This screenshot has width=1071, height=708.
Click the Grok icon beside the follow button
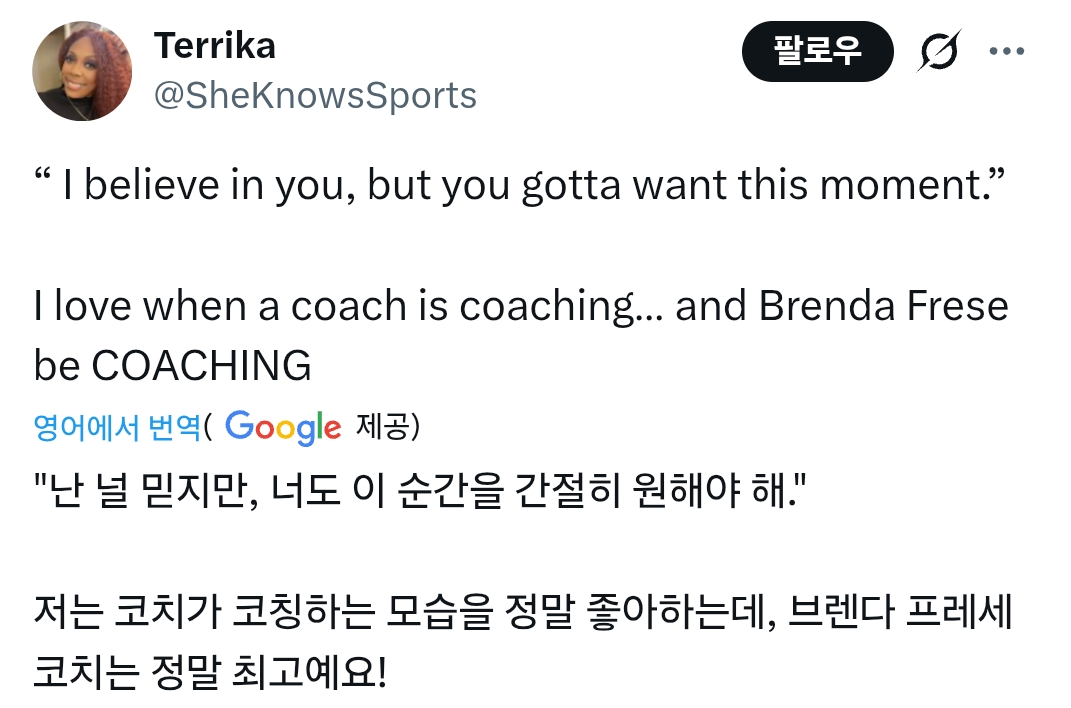click(939, 52)
